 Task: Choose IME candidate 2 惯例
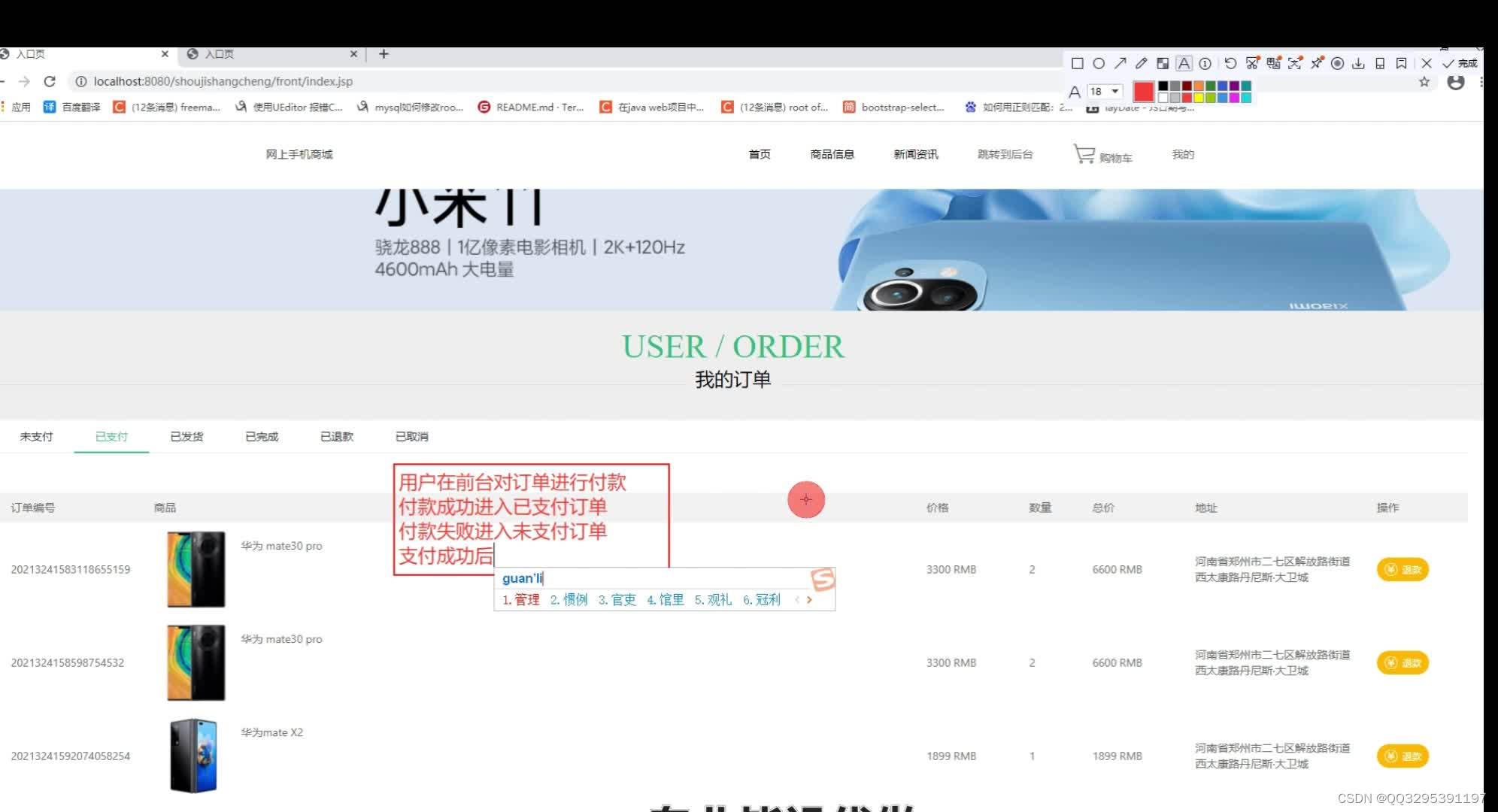569,599
